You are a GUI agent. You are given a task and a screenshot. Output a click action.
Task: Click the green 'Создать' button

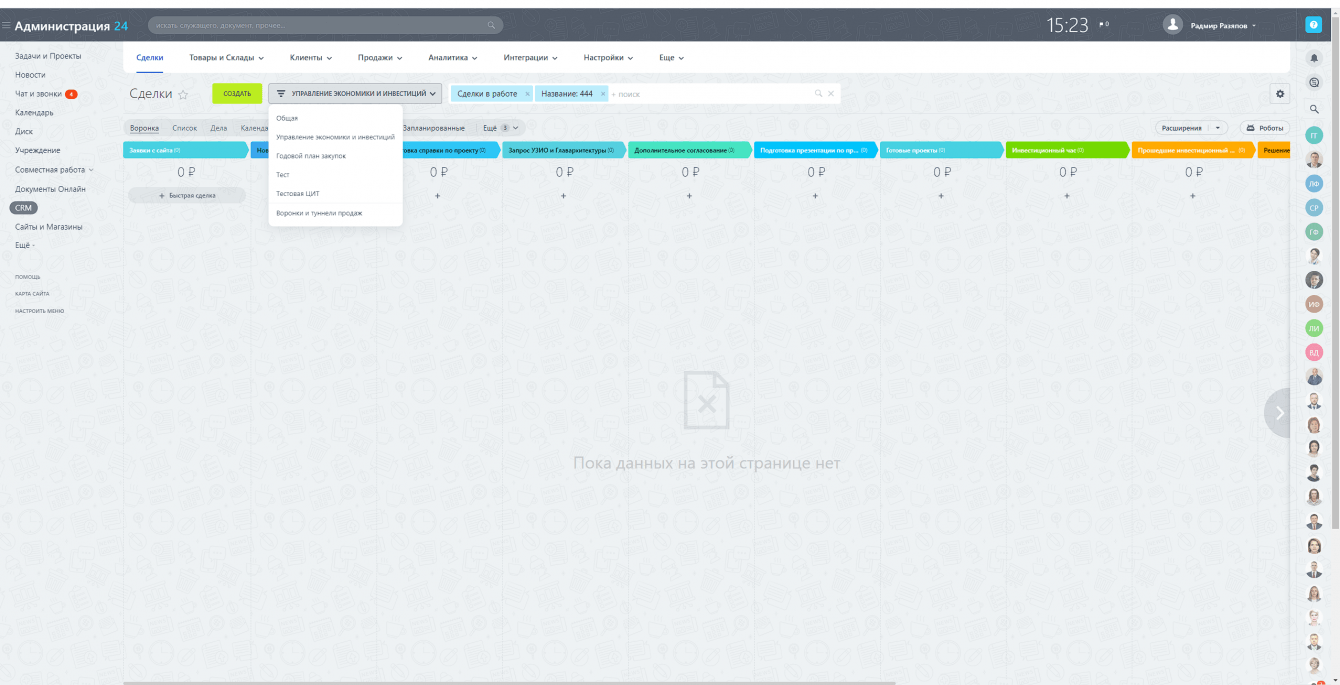tap(237, 93)
